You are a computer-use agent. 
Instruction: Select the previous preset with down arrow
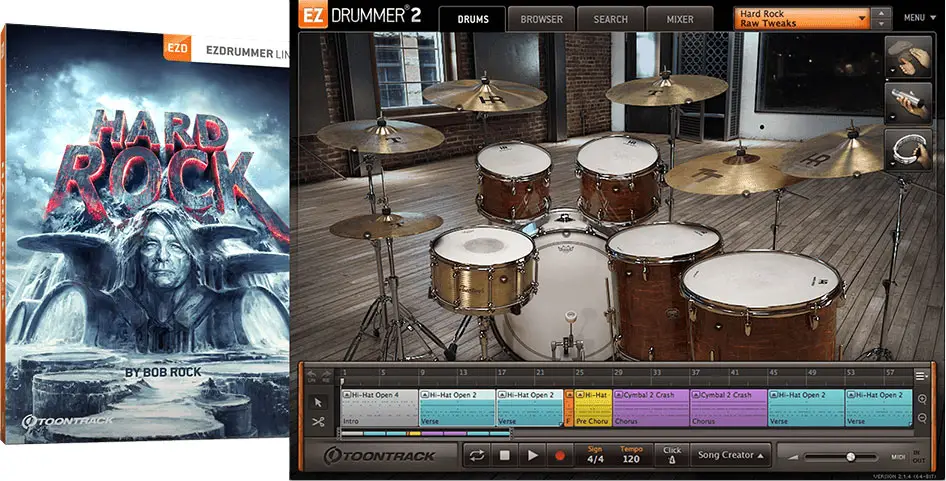pos(881,24)
